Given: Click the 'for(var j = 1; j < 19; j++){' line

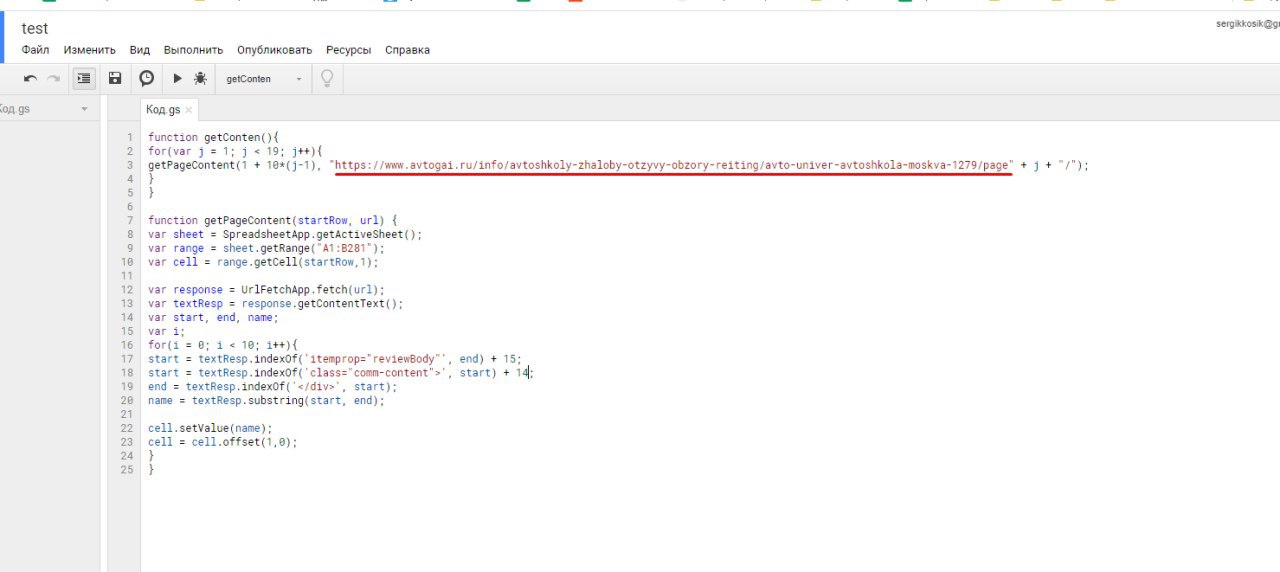Looking at the screenshot, I should [x=236, y=151].
